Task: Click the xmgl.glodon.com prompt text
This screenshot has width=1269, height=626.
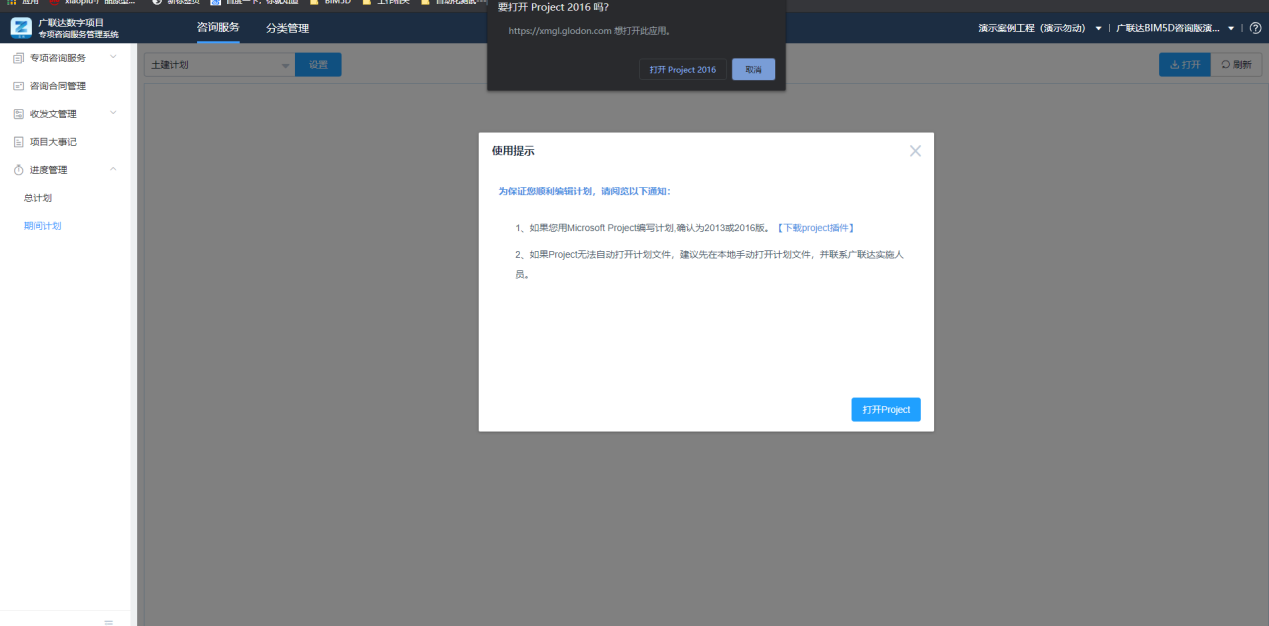Action: click(x=589, y=31)
